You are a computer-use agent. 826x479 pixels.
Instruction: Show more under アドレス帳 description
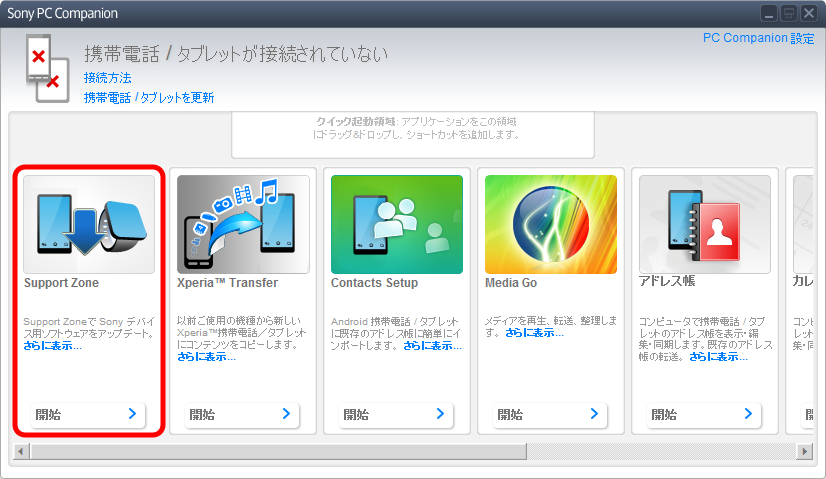coord(719,357)
